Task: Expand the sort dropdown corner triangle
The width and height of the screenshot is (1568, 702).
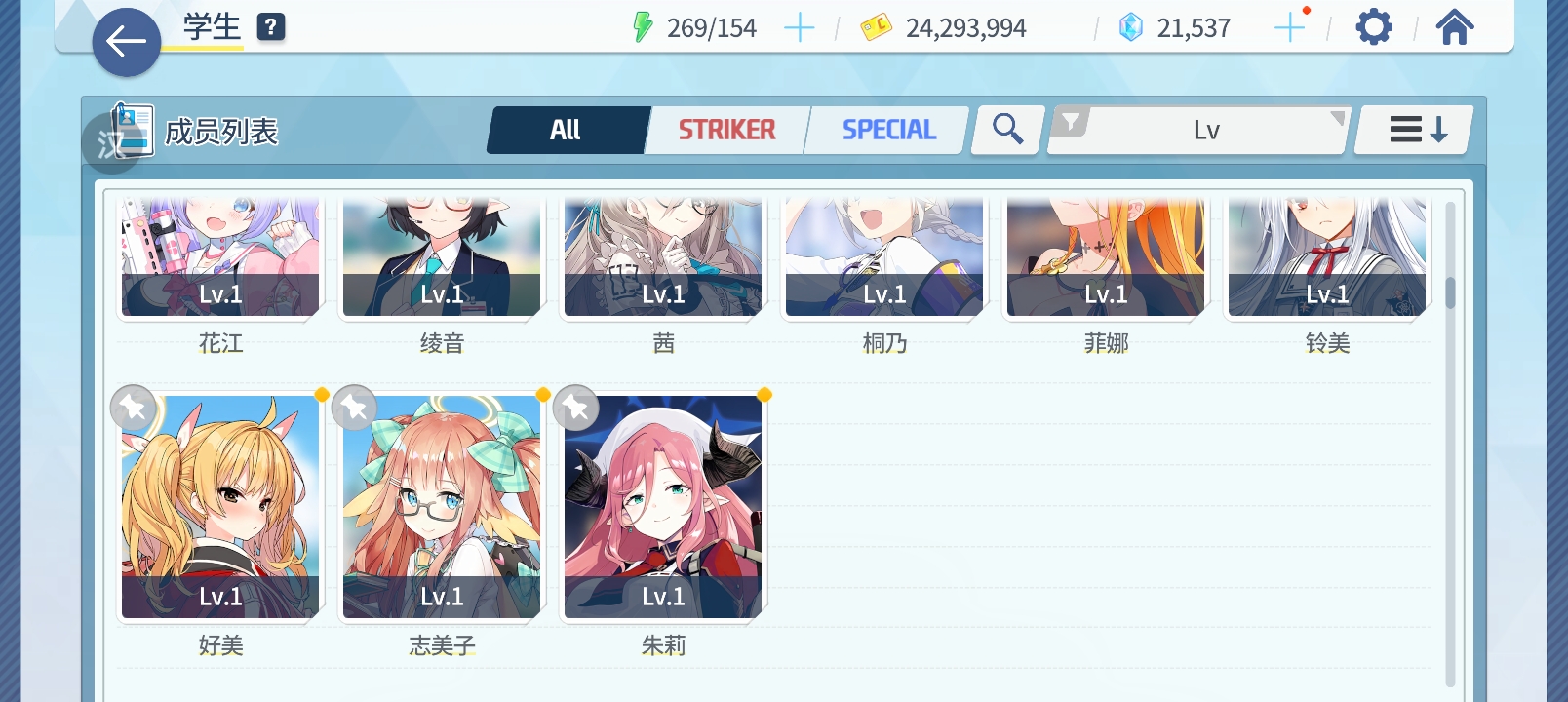Action: (1338, 118)
